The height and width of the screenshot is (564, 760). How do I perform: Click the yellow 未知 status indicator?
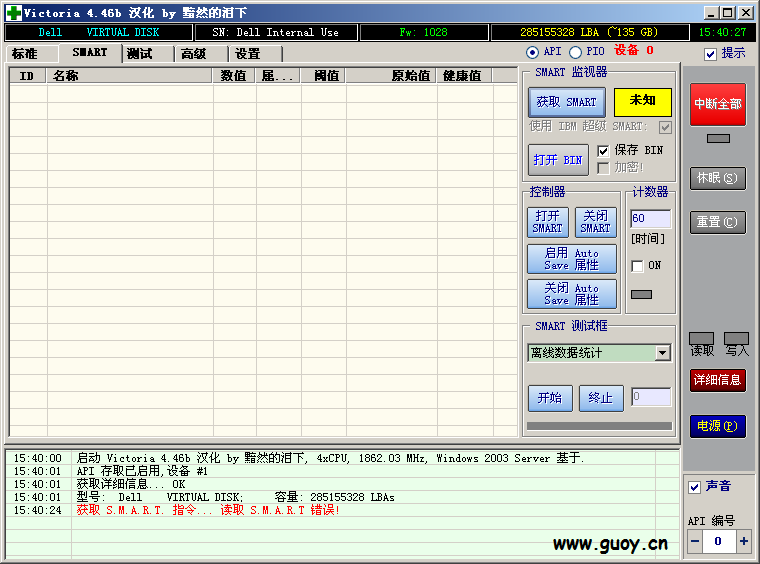[643, 102]
